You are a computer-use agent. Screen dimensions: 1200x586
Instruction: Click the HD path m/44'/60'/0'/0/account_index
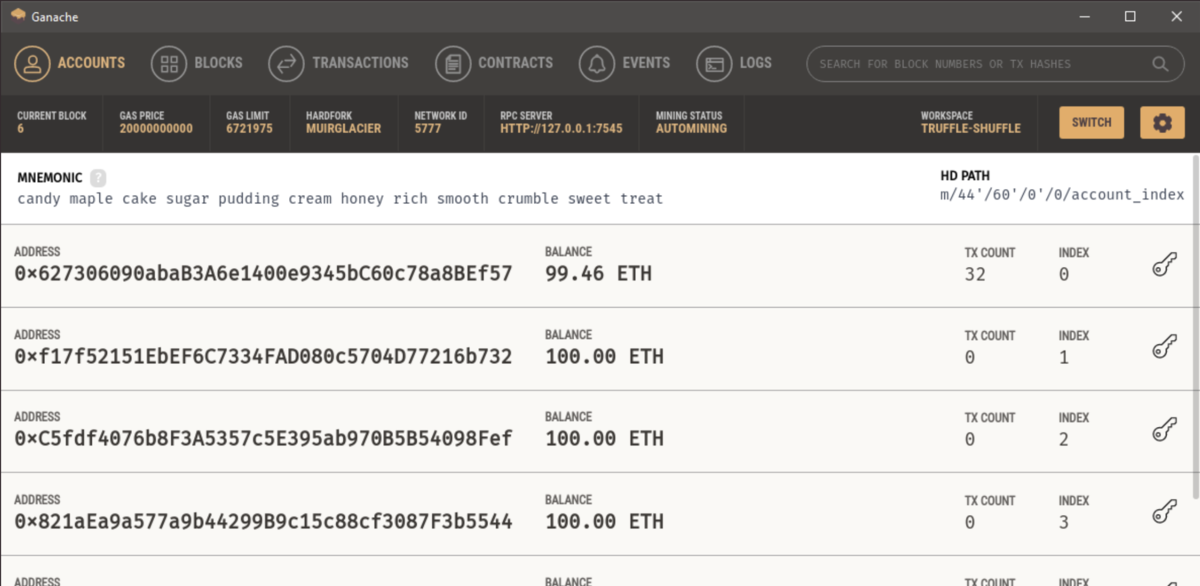pos(1062,195)
